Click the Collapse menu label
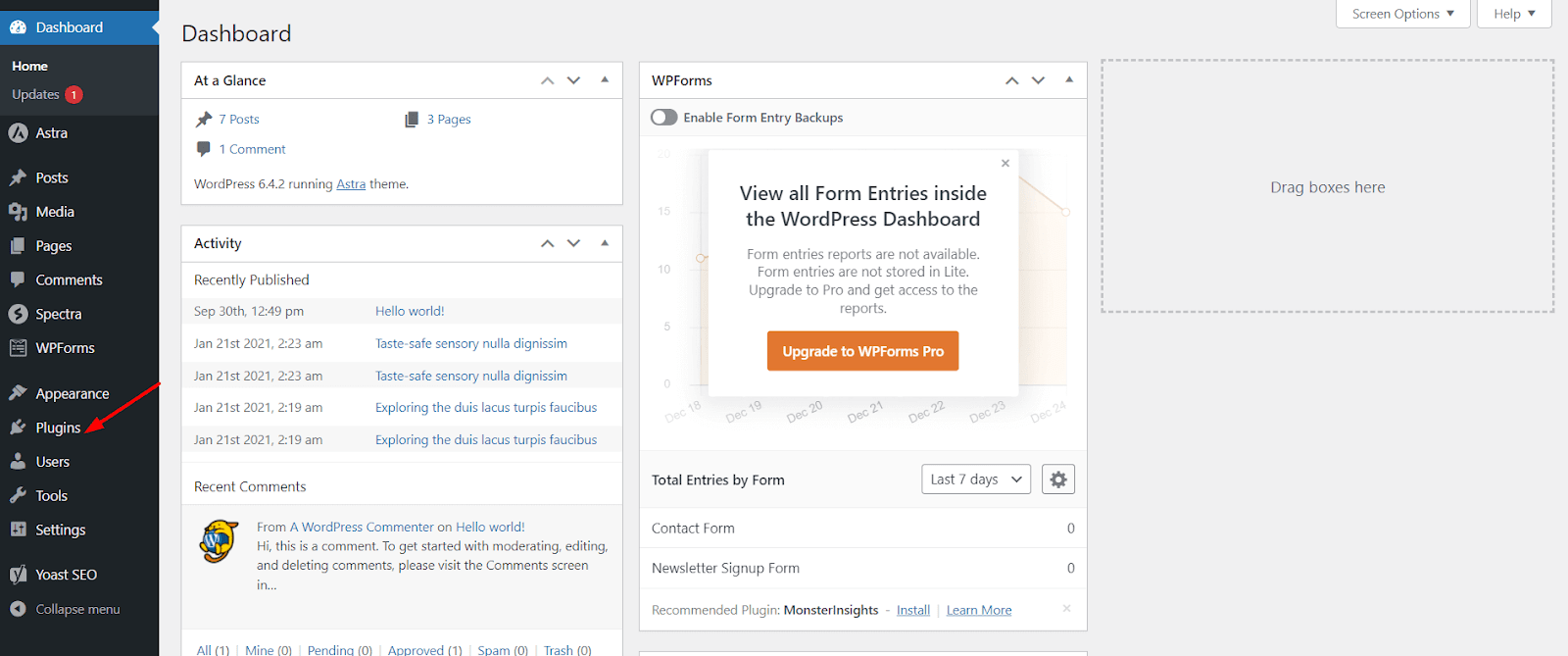The height and width of the screenshot is (656, 1568). (x=78, y=609)
